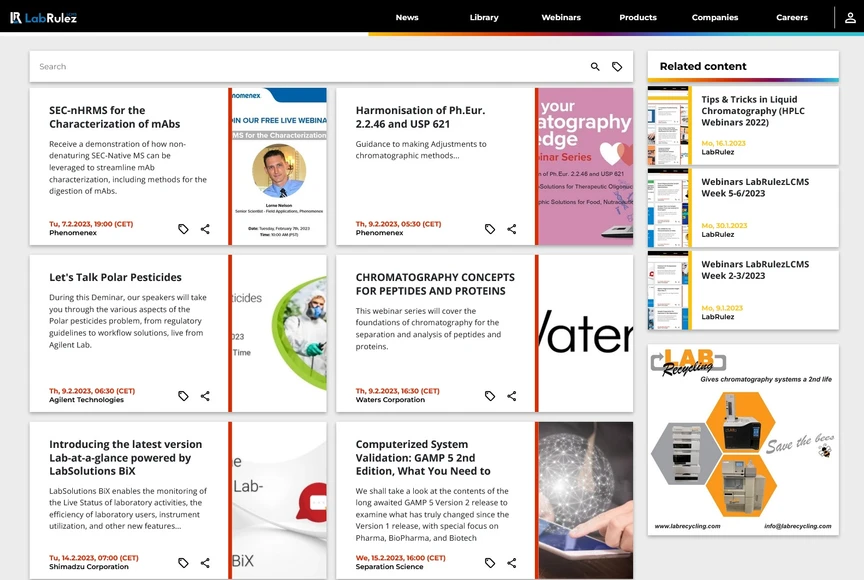
Task: Click Phenomenex under SEC-nHRMS card
Action: pyautogui.click(x=73, y=233)
